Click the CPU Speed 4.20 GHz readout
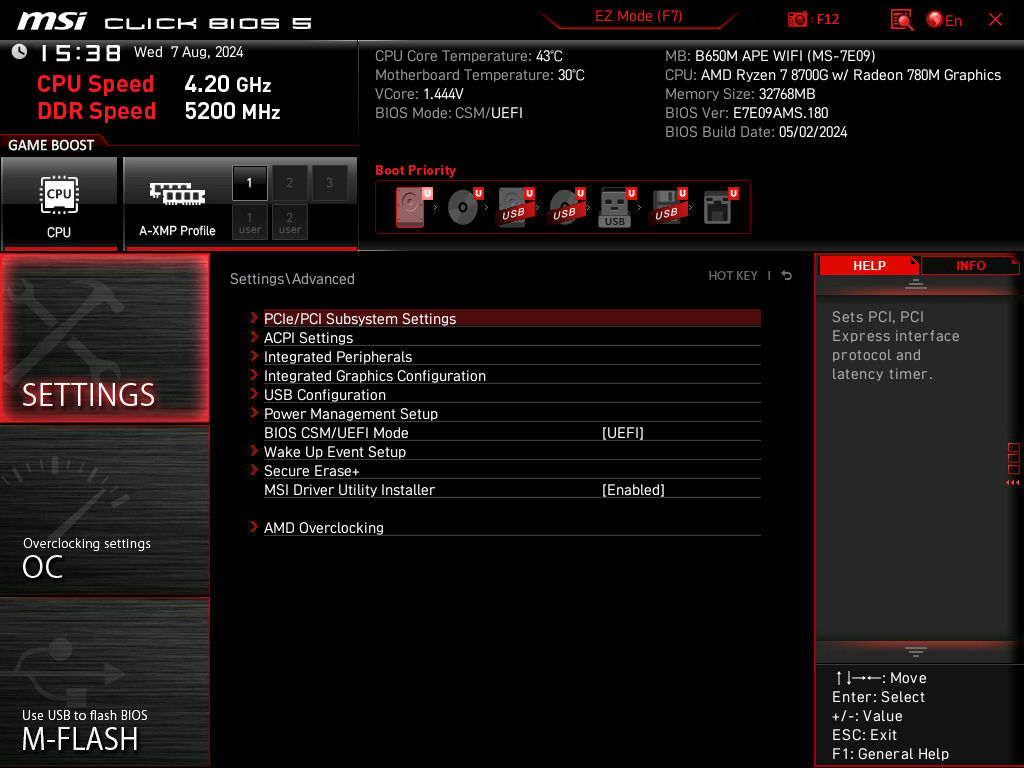 [x=154, y=84]
